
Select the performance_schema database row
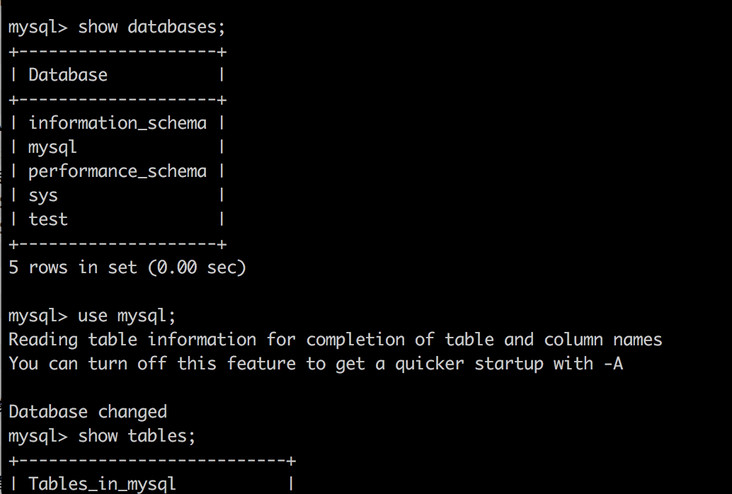pos(117,171)
